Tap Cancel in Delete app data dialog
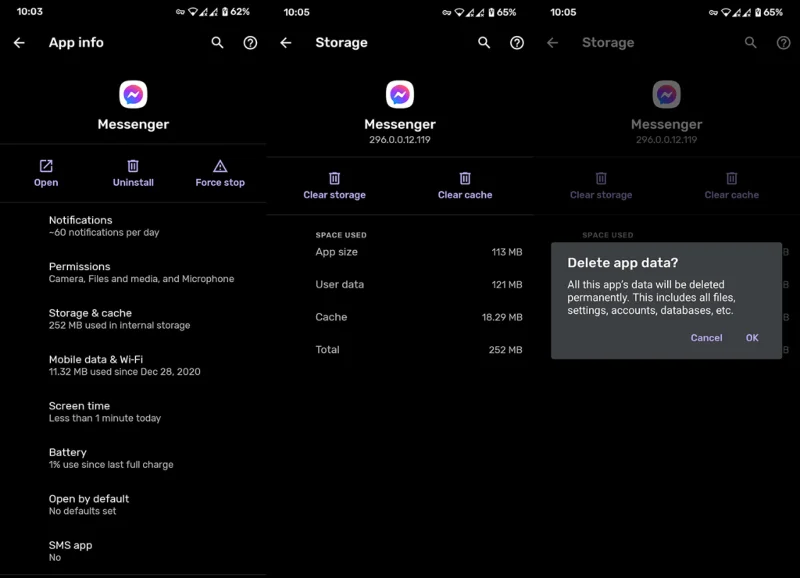The image size is (800, 578). (706, 338)
